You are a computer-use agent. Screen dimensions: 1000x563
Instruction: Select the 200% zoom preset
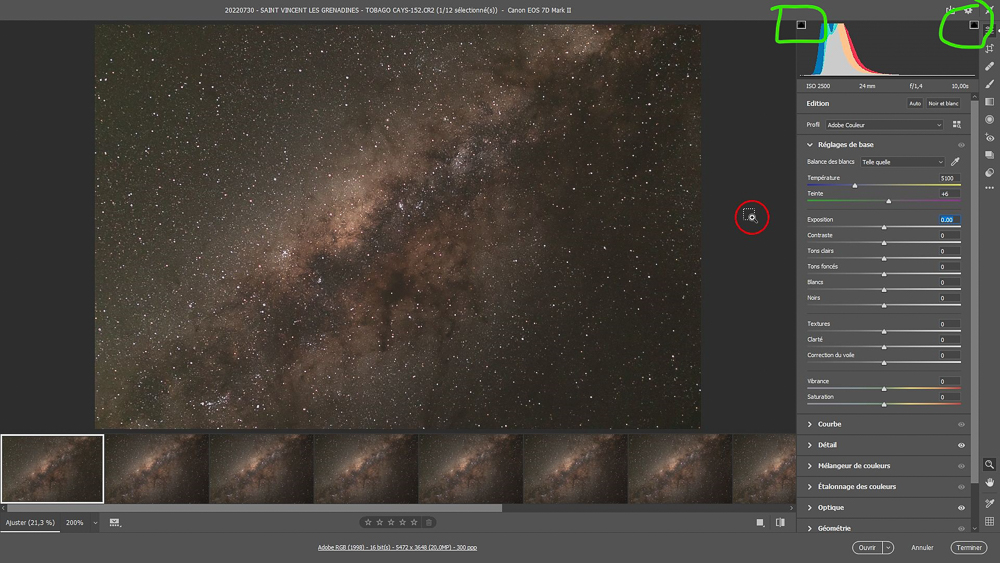pyautogui.click(x=75, y=523)
